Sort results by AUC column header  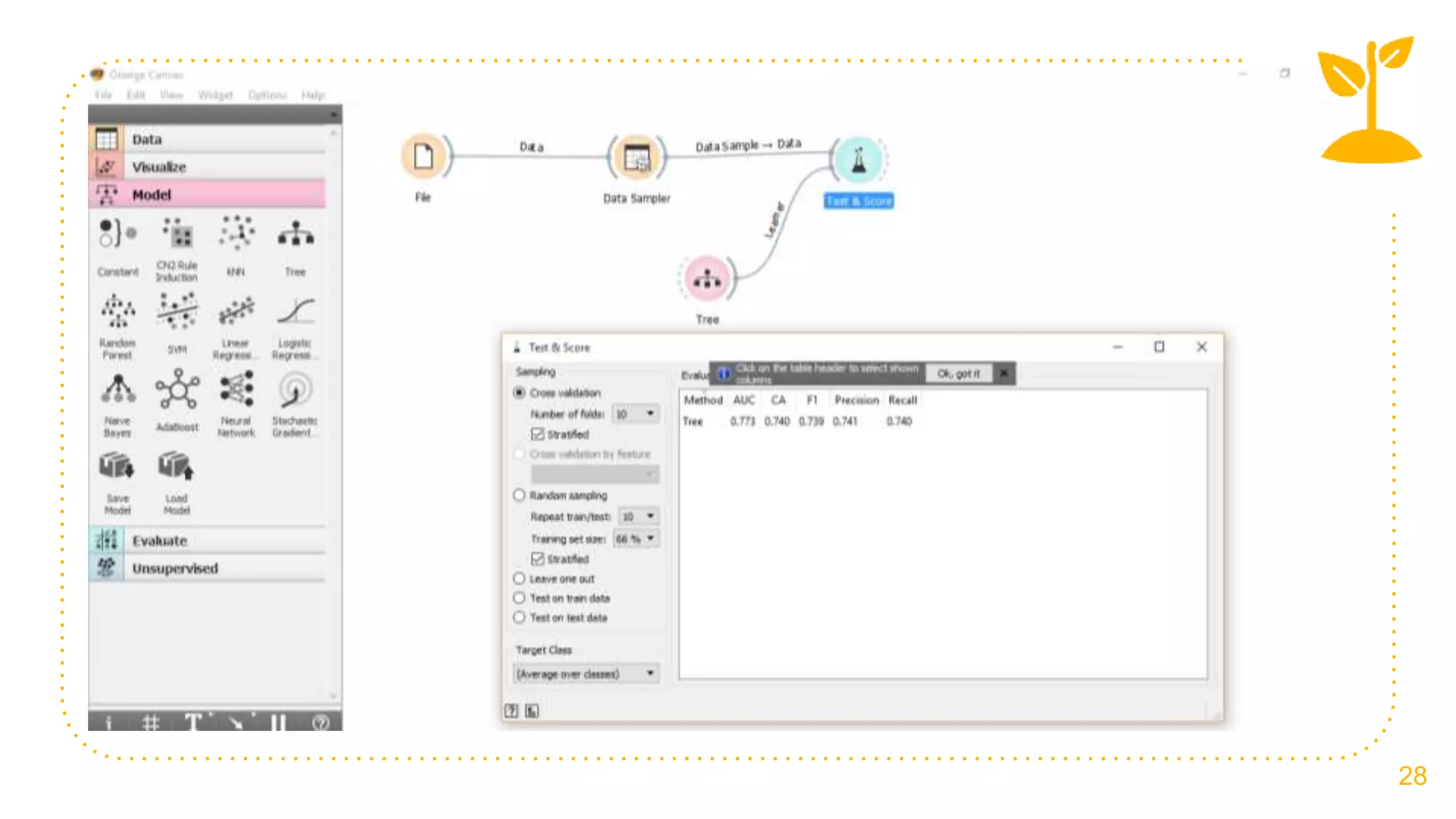[744, 400]
